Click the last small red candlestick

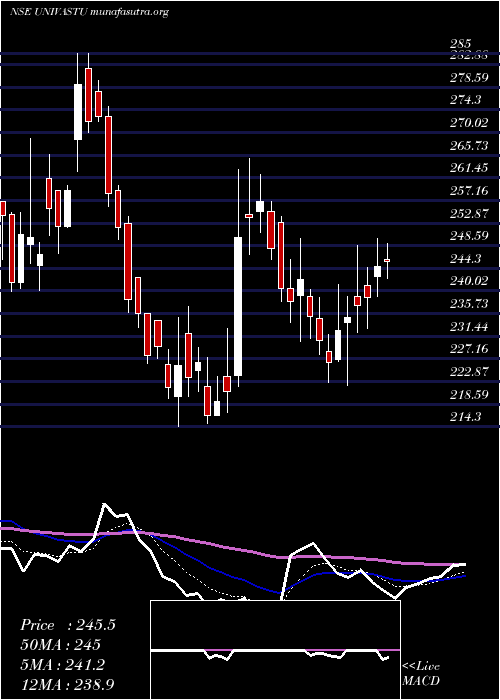coord(387,260)
